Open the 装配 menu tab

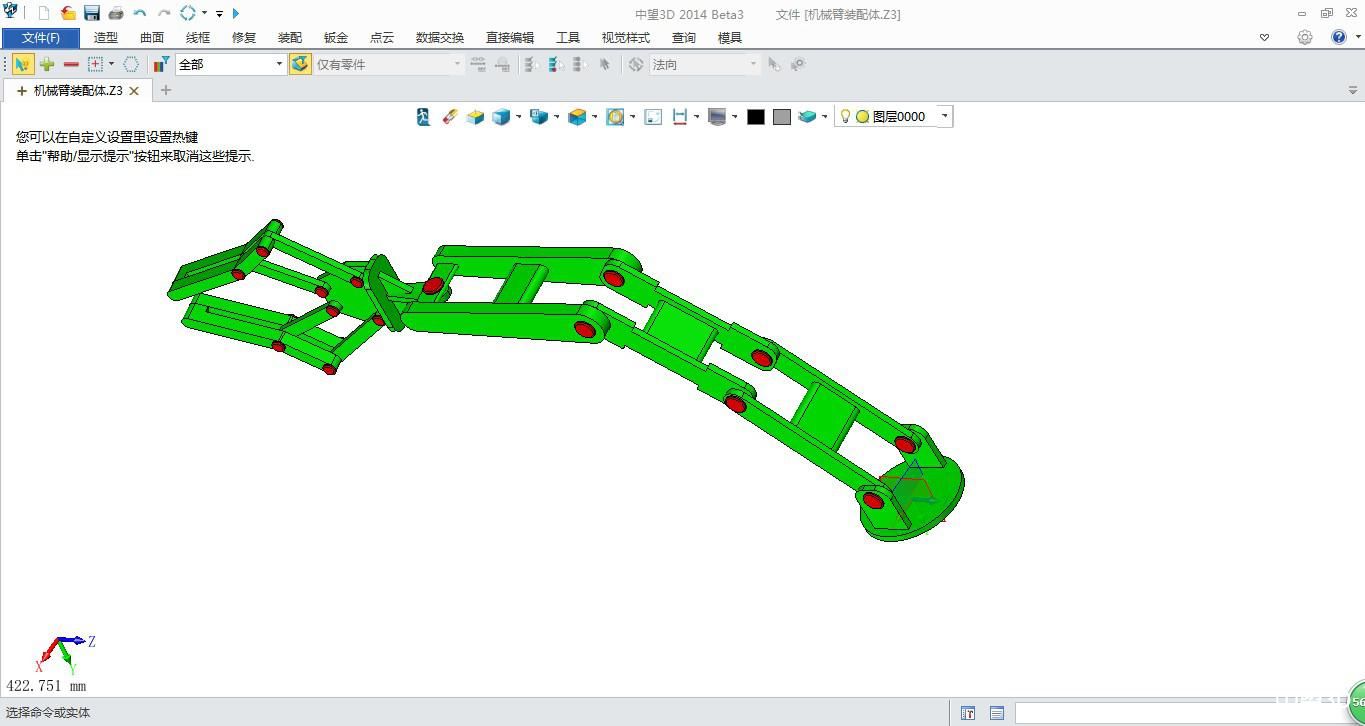(290, 38)
